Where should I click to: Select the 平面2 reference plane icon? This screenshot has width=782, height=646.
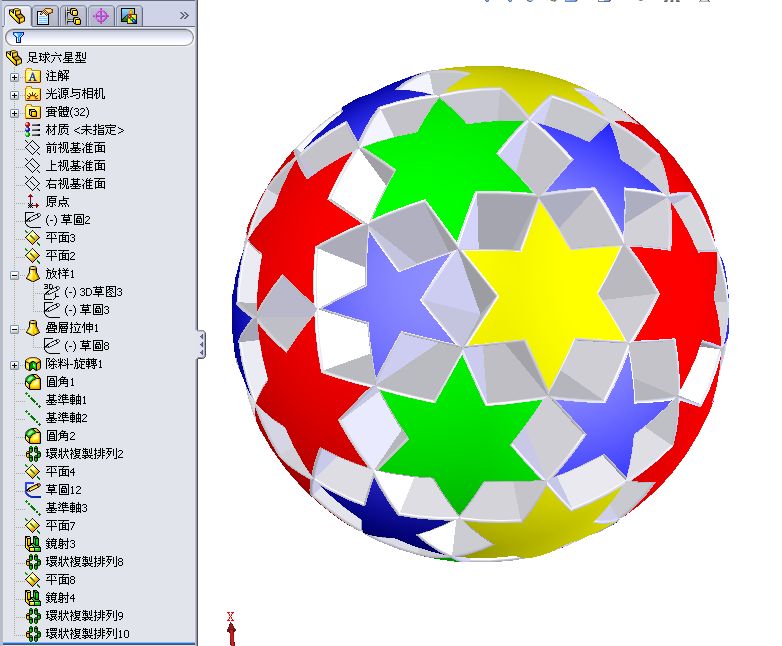tap(32, 256)
